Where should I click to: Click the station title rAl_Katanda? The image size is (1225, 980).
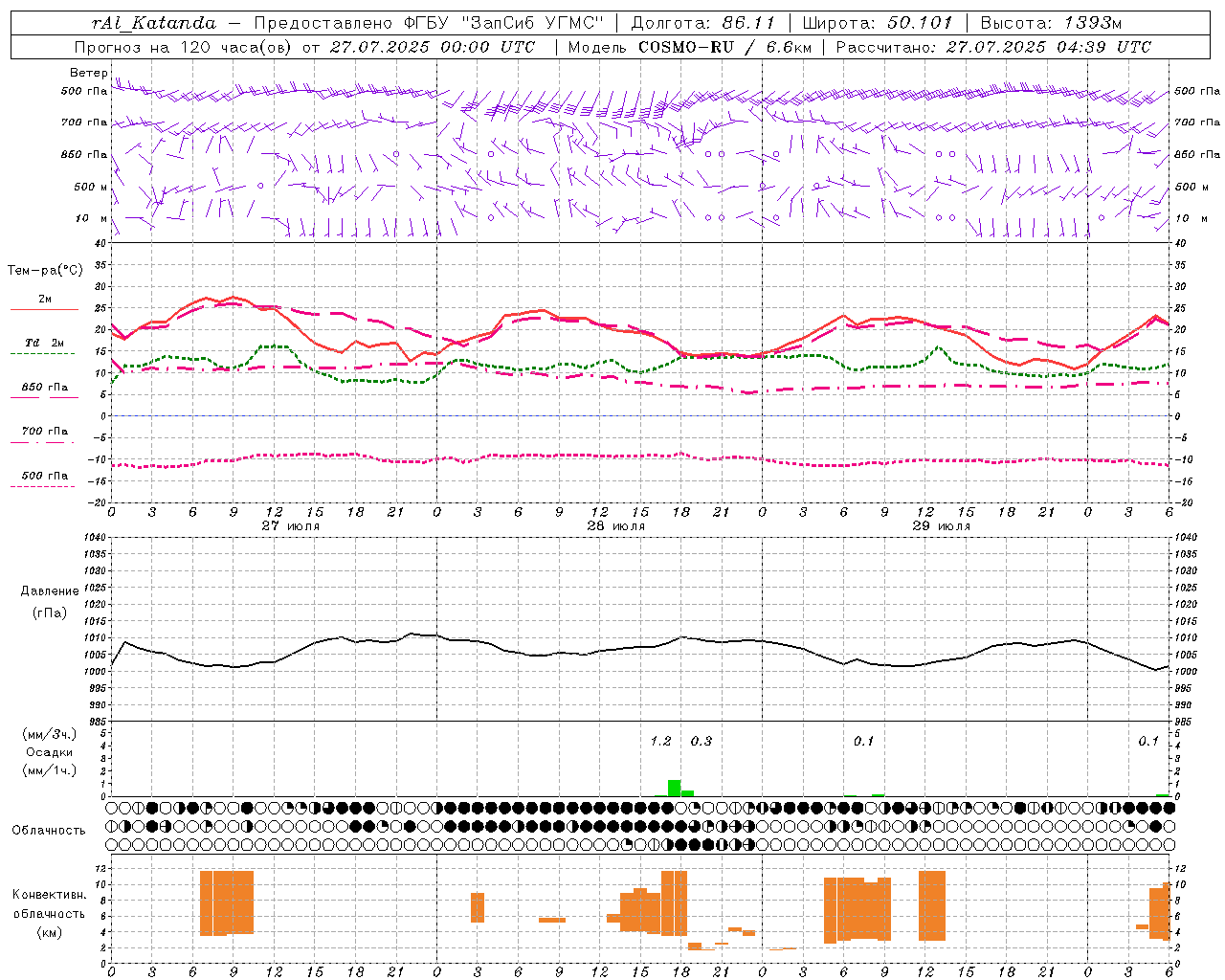pyautogui.click(x=153, y=23)
